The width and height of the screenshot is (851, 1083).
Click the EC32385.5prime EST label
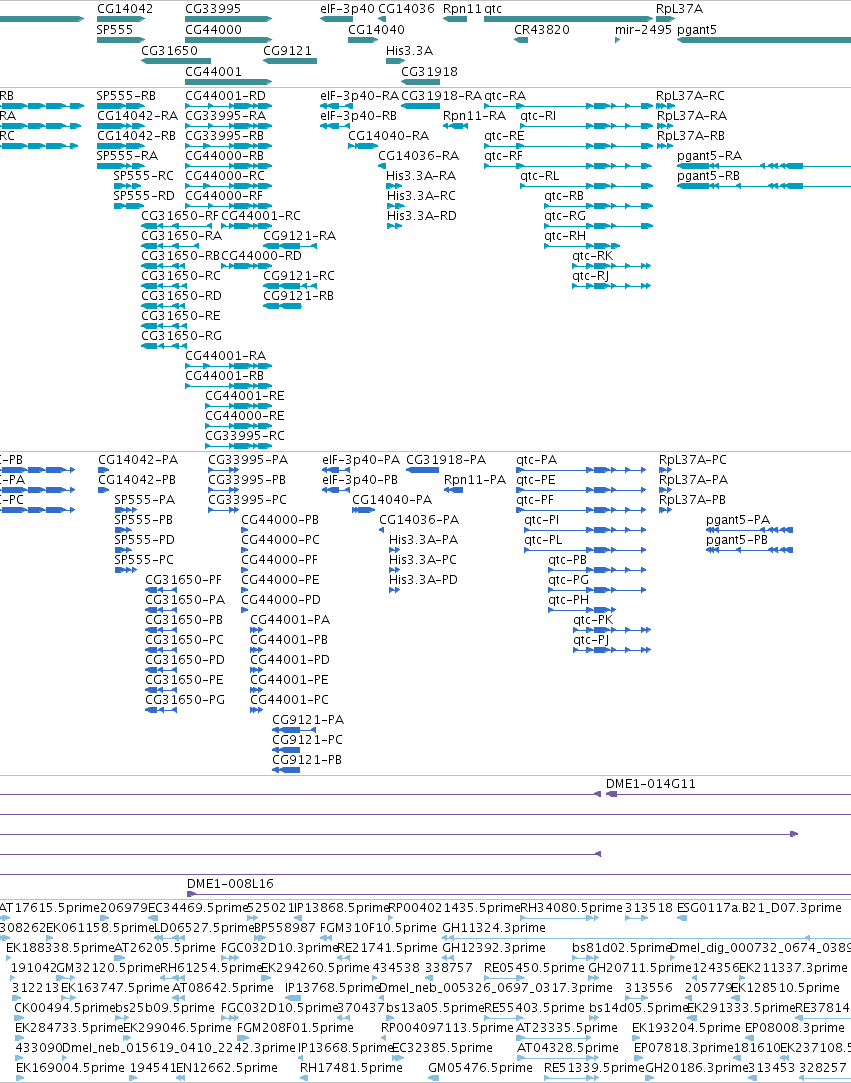[x=442, y=1048]
